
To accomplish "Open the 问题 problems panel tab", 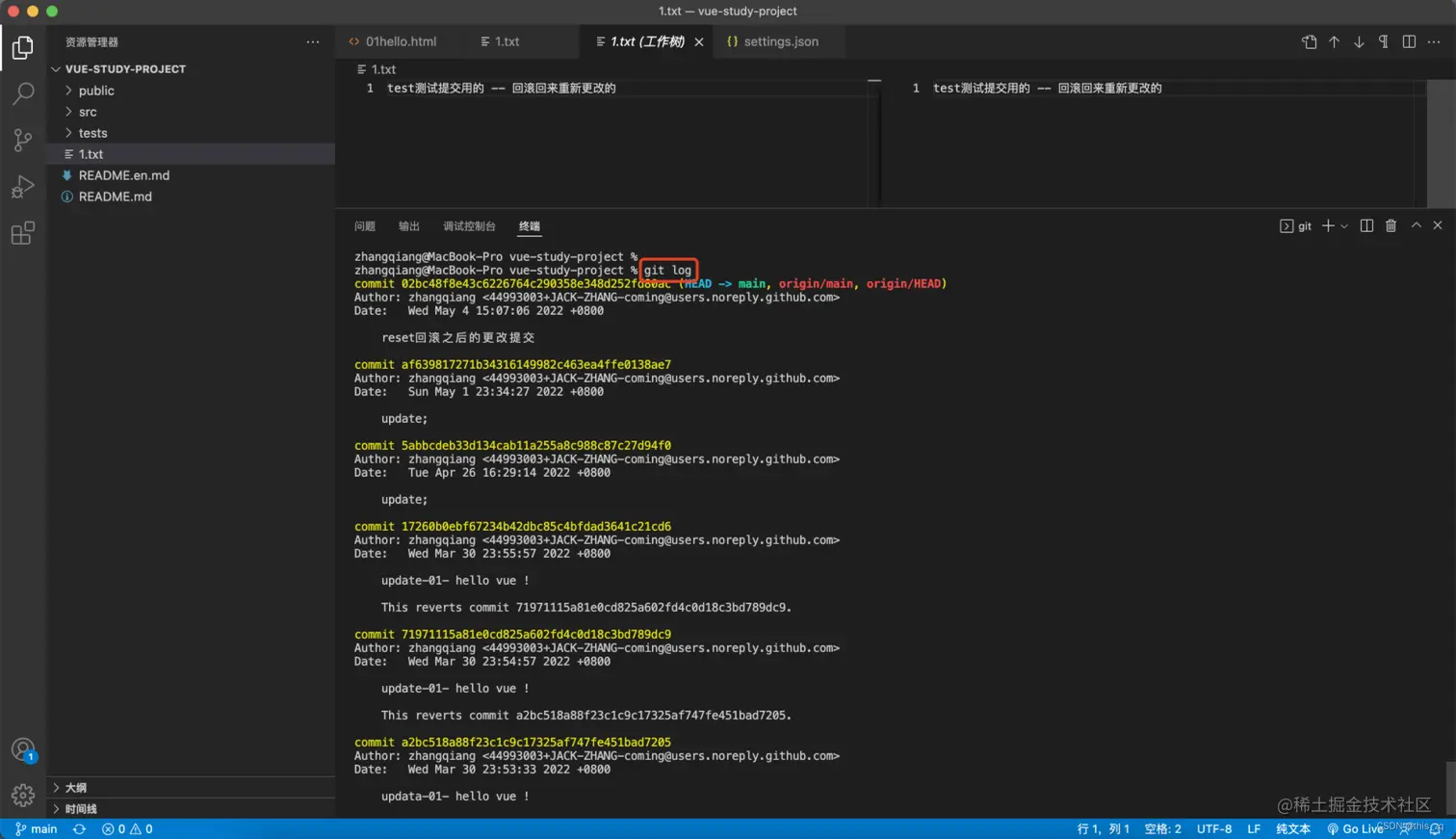I will pyautogui.click(x=365, y=226).
